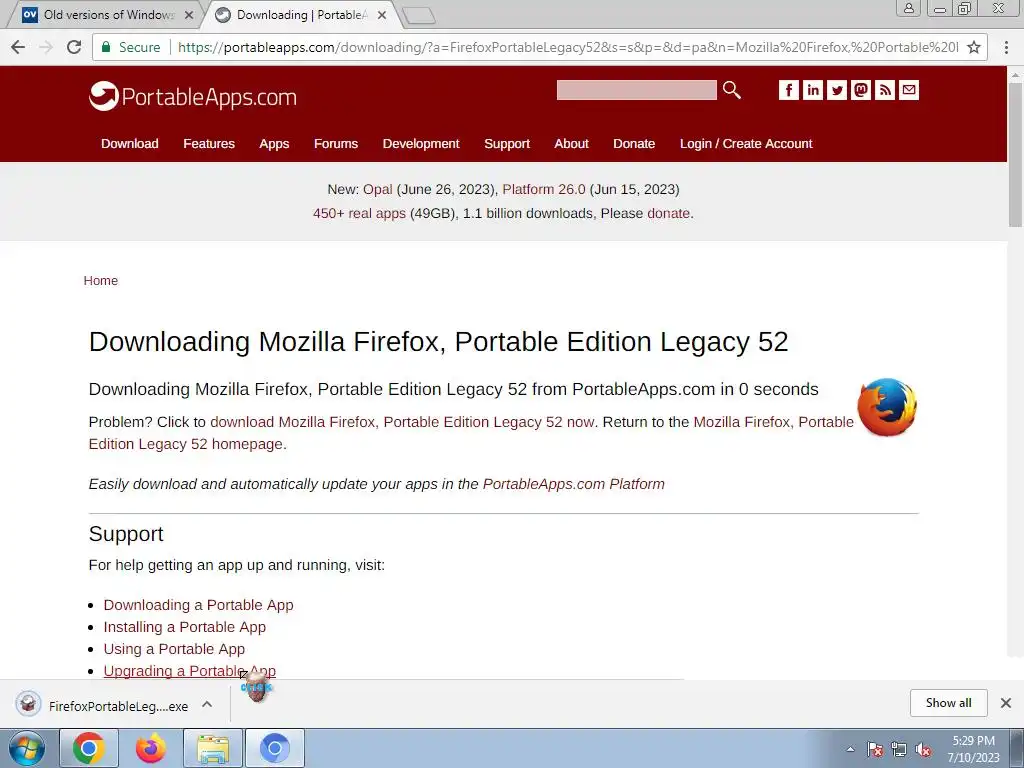Click the Secure padlock site info
This screenshot has height=768, width=1024.
tap(131, 47)
